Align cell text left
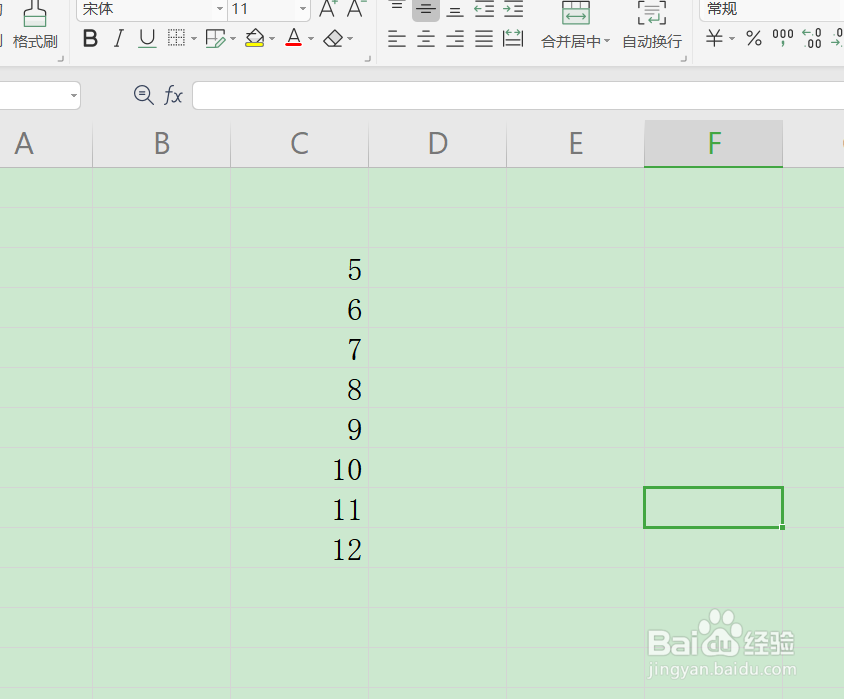Screen dimensions: 844x699 point(397,39)
